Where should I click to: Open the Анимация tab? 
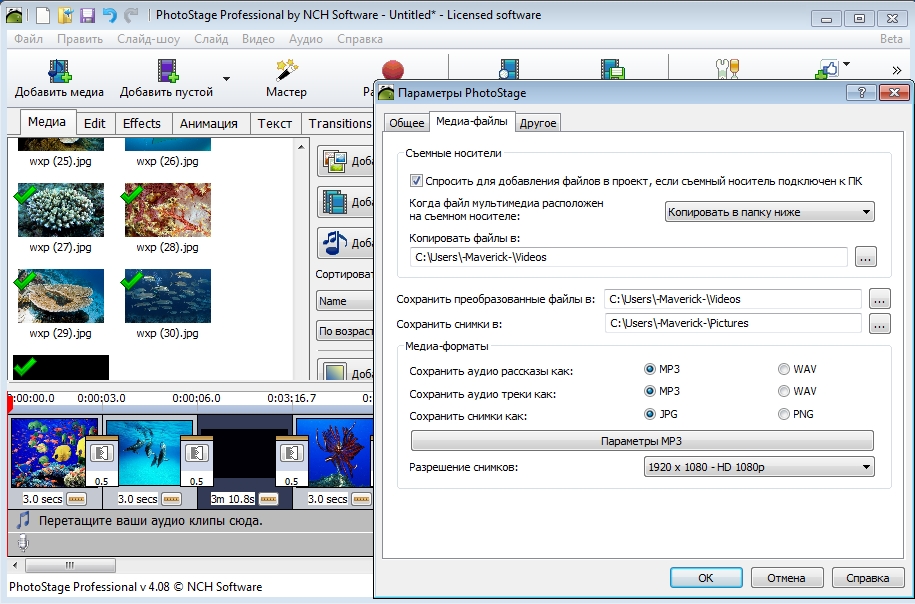point(208,123)
